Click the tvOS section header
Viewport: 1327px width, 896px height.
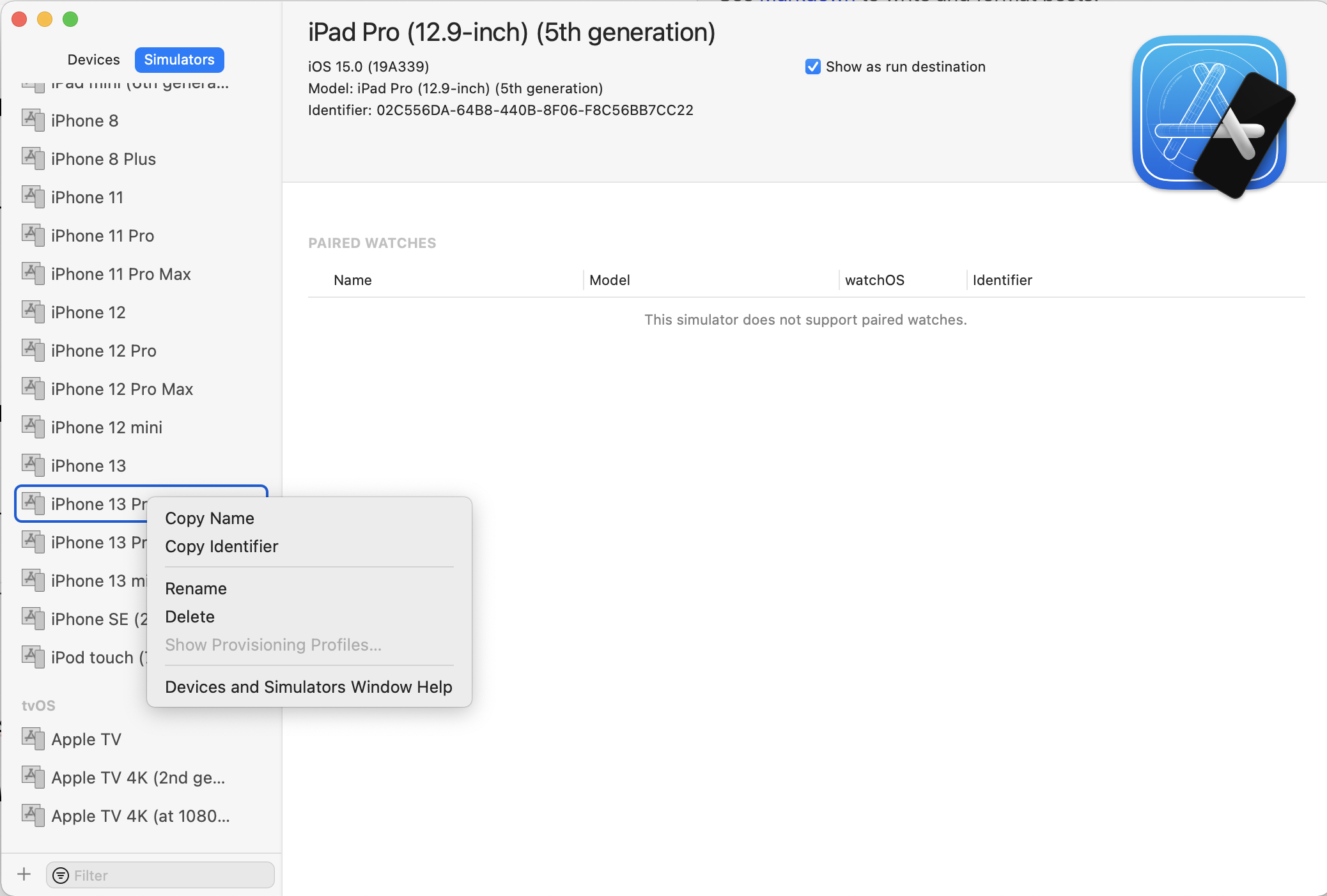(x=38, y=706)
